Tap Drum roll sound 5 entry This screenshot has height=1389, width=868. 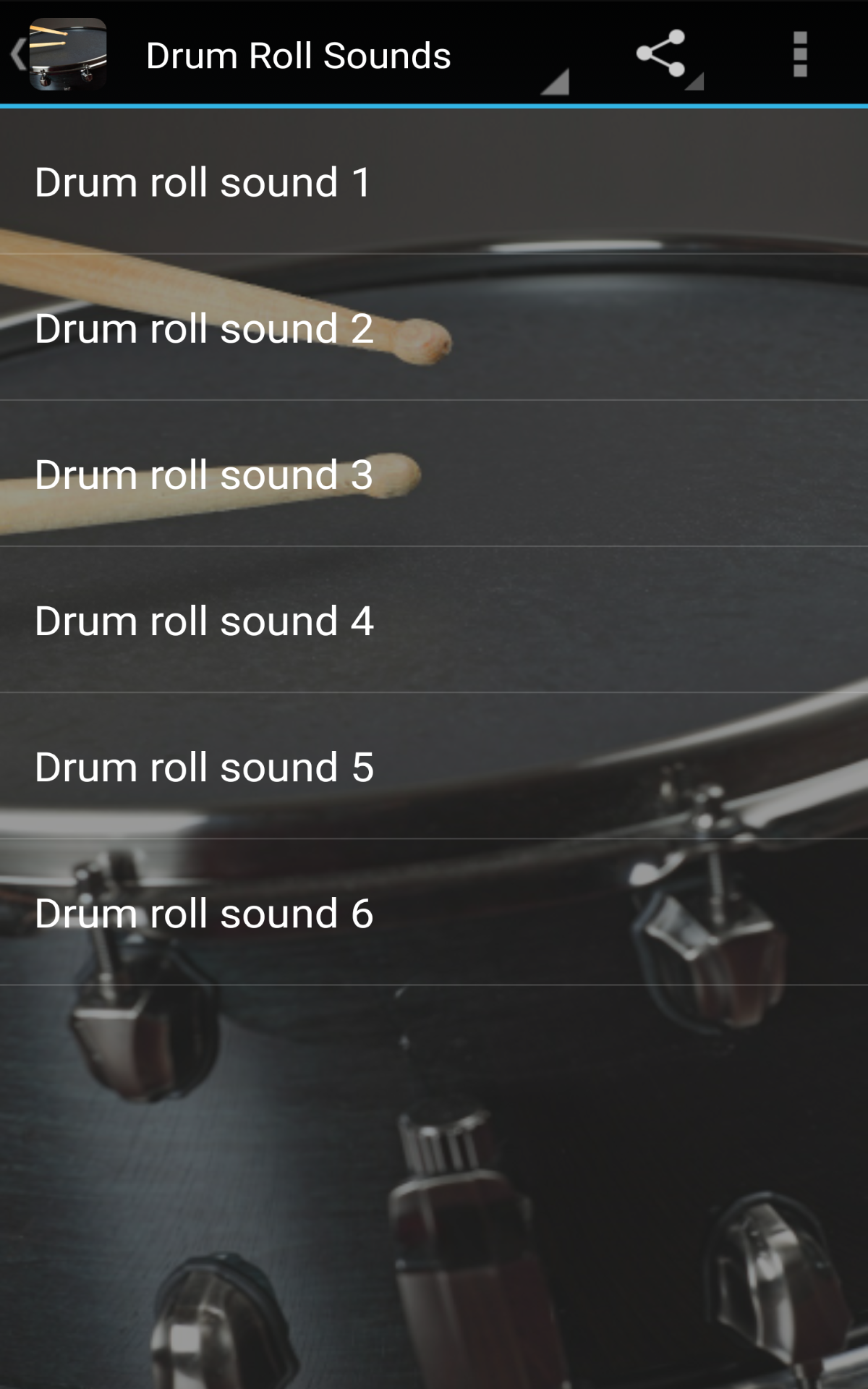coord(434,766)
